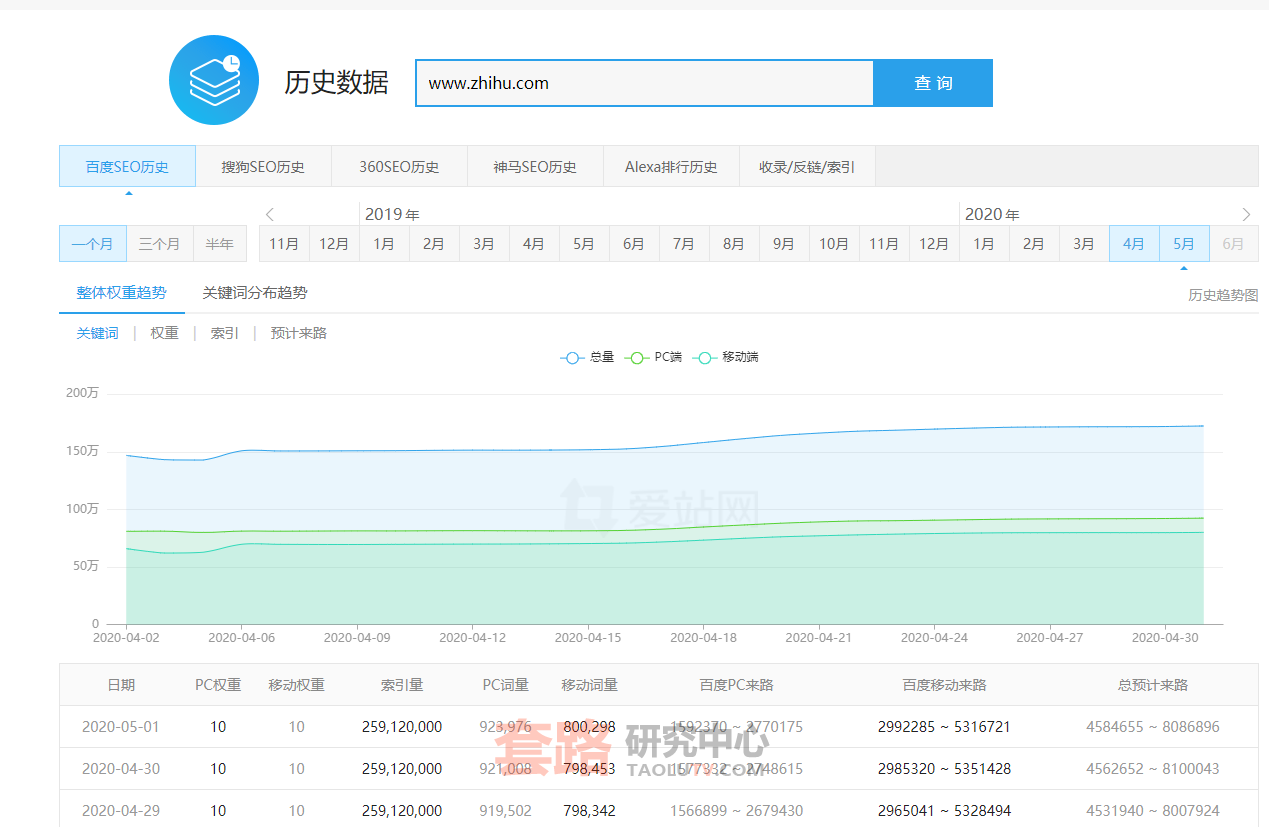Select the 索引 chart metric
This screenshot has width=1269, height=827.
[x=225, y=333]
